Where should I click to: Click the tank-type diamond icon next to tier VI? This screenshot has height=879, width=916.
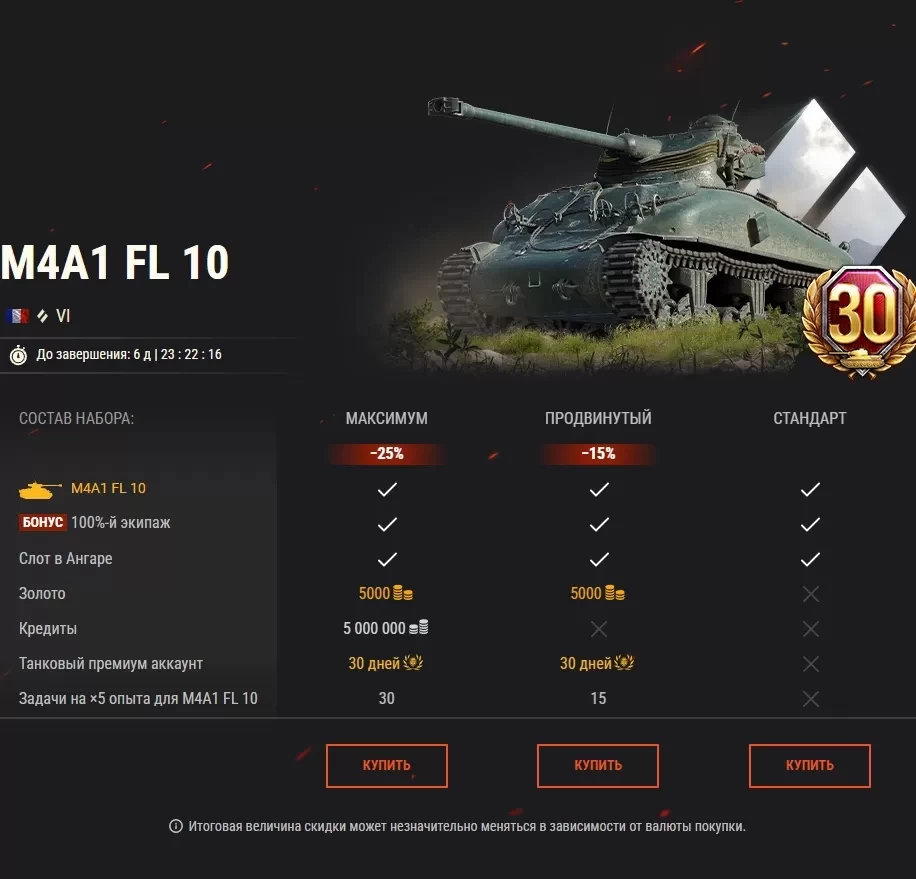[43, 316]
